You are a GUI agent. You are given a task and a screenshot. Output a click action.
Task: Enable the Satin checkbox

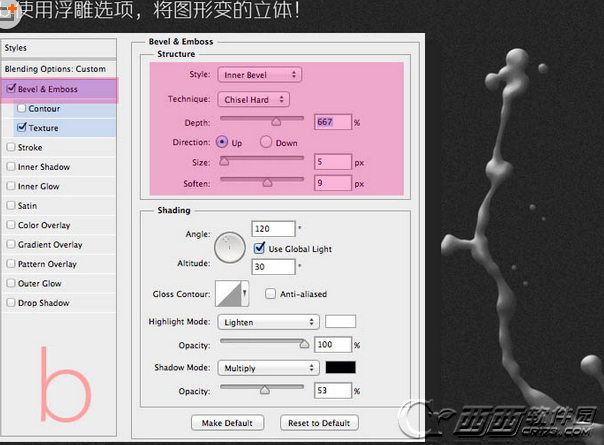pos(11,205)
